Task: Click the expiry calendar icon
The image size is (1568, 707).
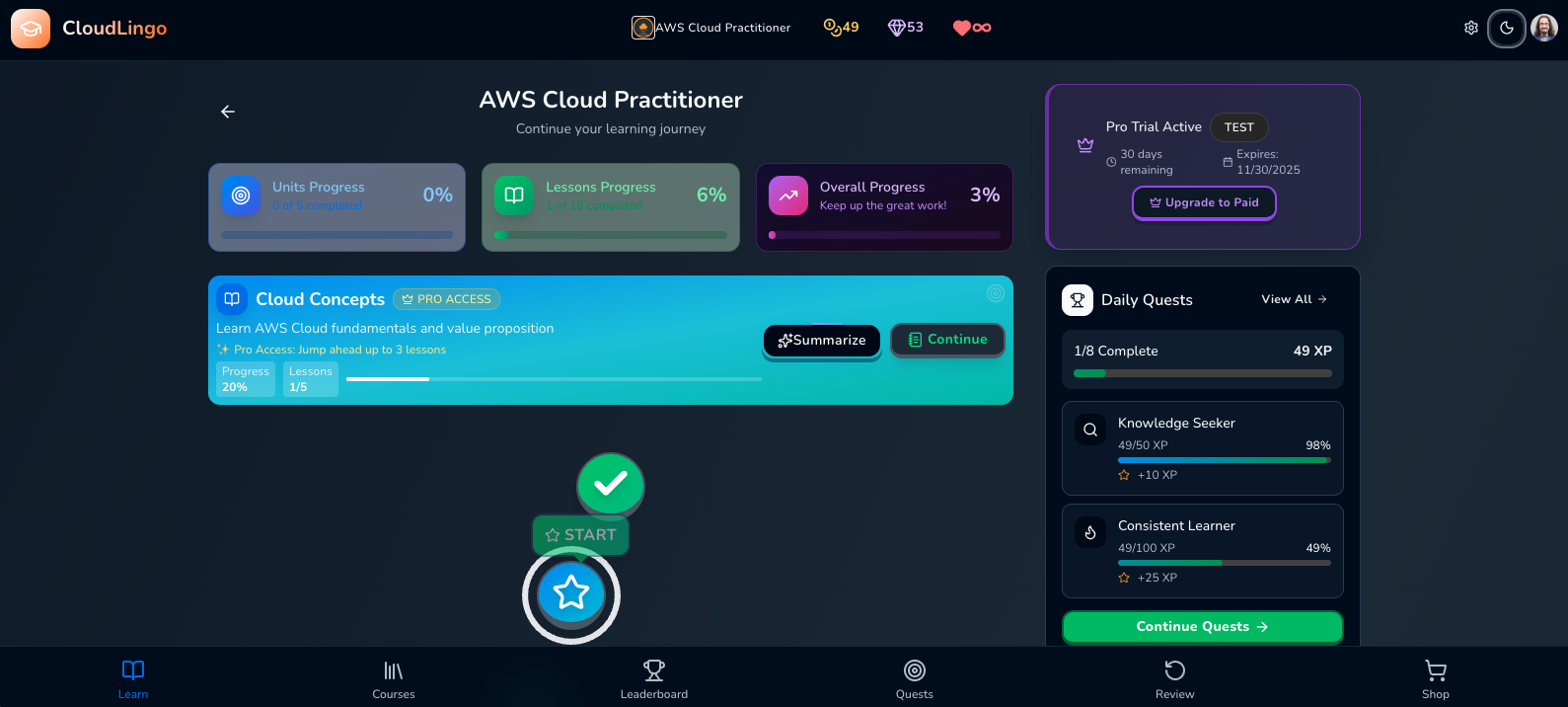Action: tap(1228, 162)
